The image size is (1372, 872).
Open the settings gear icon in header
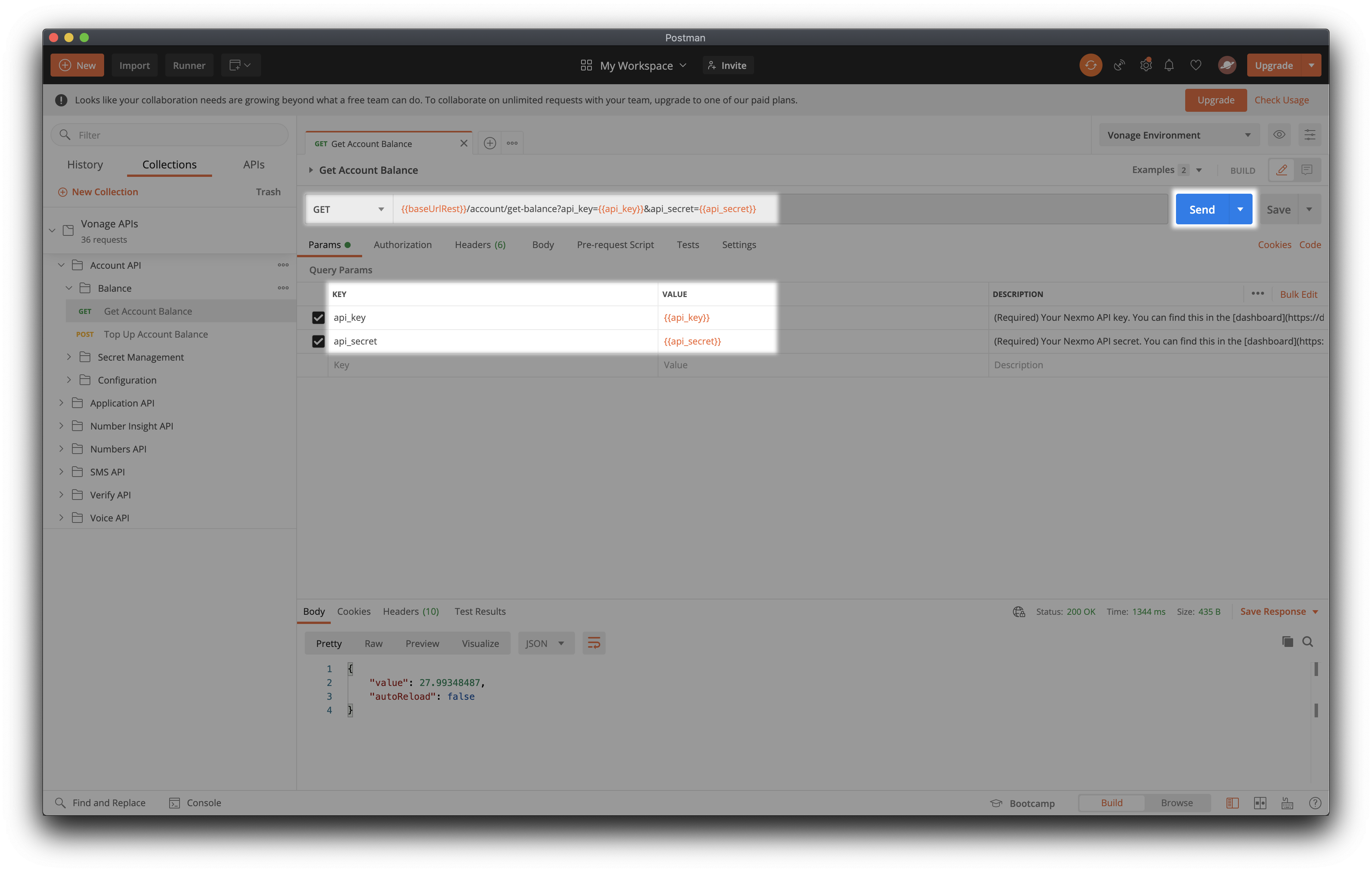1146,65
